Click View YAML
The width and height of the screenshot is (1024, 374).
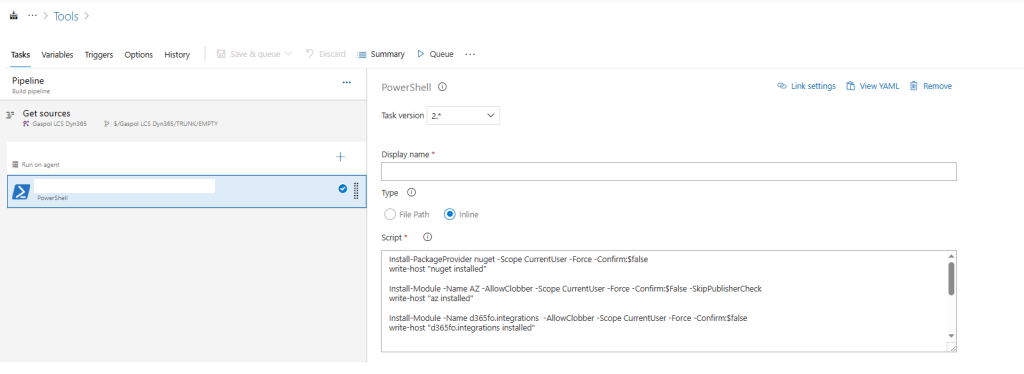point(872,86)
